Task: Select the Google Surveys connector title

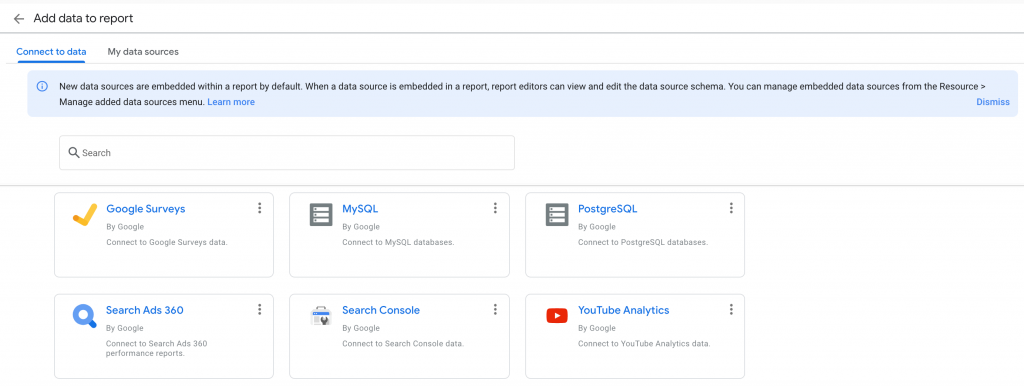Action: [x=146, y=209]
